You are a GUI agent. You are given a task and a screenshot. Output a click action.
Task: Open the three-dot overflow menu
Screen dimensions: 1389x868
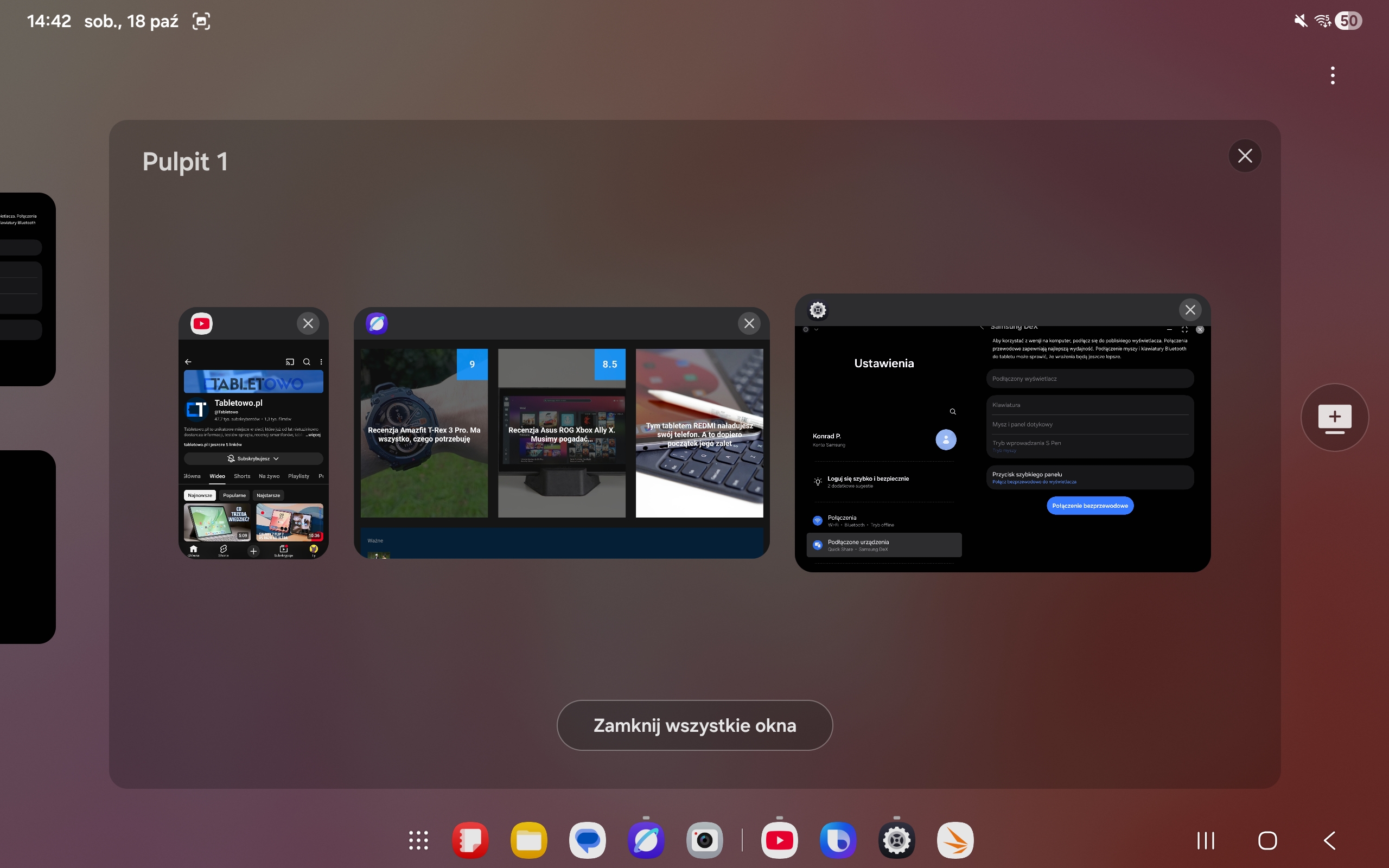1332,75
